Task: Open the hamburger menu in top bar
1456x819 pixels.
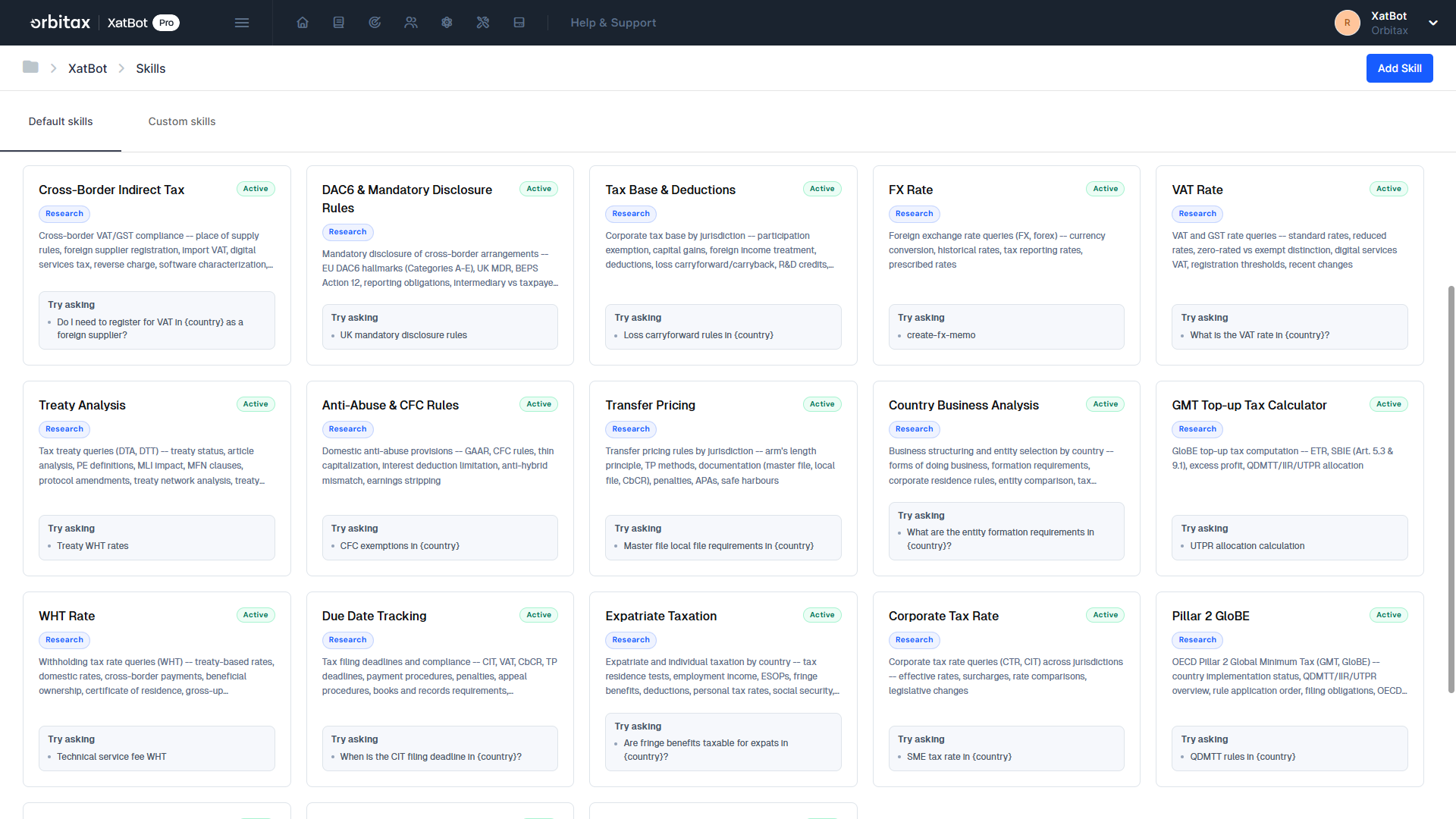Action: click(x=242, y=23)
